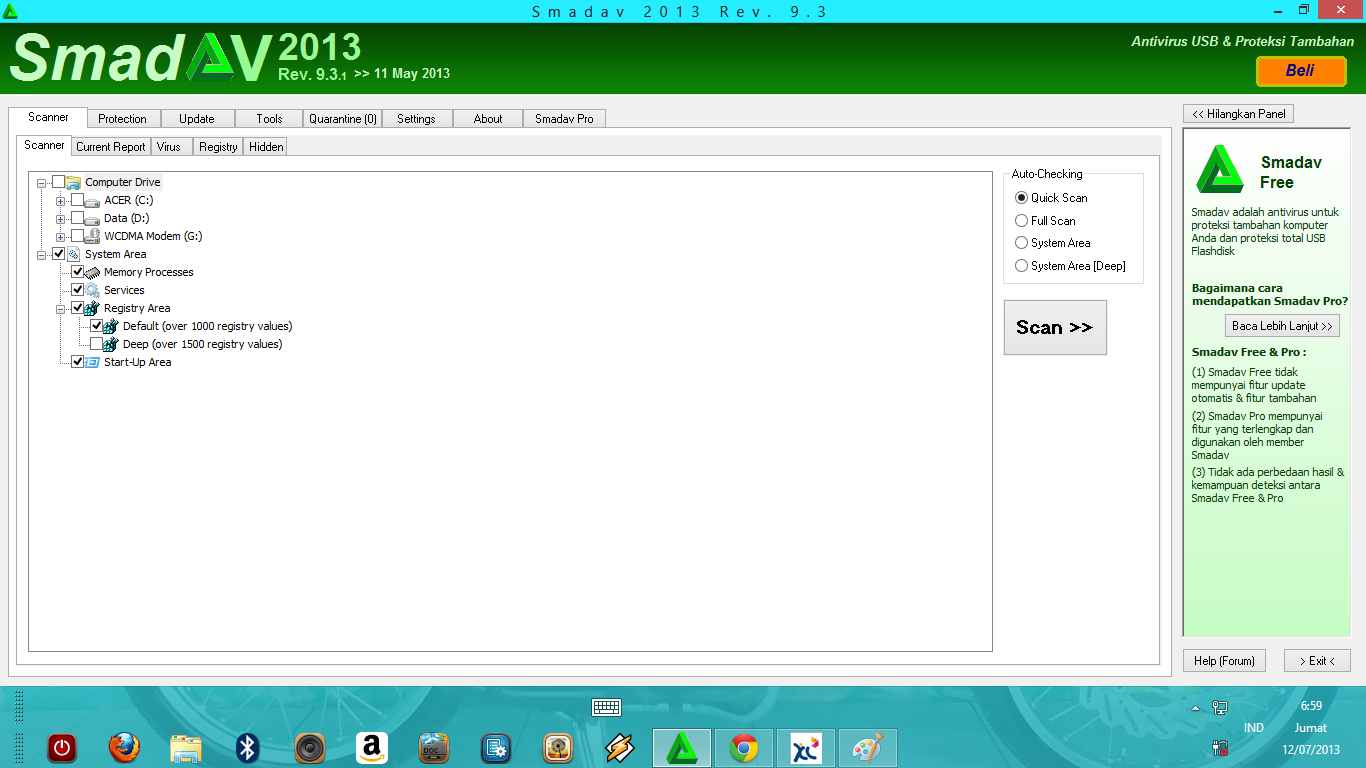
Task: Start scanning with the Scan >> button
Action: [1055, 327]
